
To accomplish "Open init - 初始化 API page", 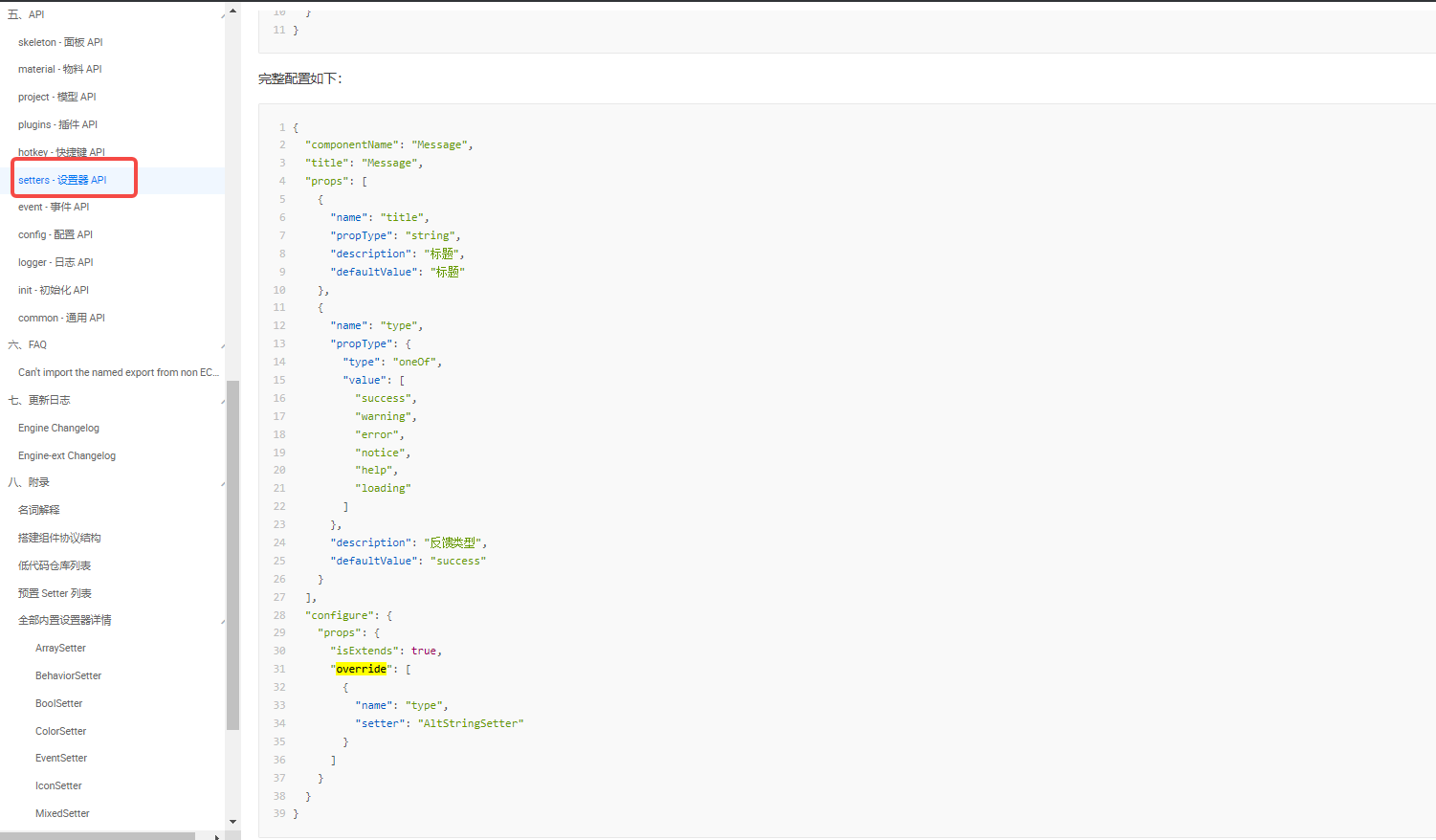I will tap(54, 290).
